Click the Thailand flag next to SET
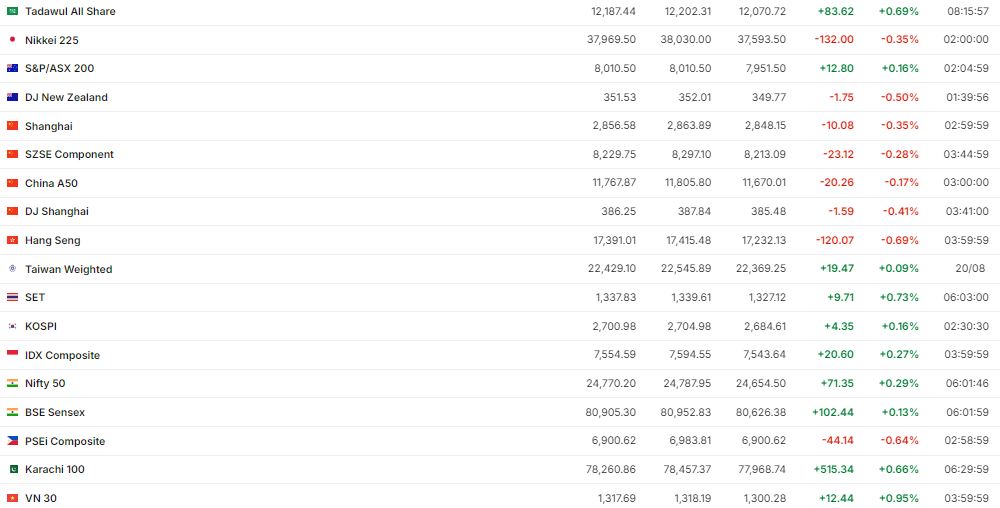 pyautogui.click(x=12, y=297)
